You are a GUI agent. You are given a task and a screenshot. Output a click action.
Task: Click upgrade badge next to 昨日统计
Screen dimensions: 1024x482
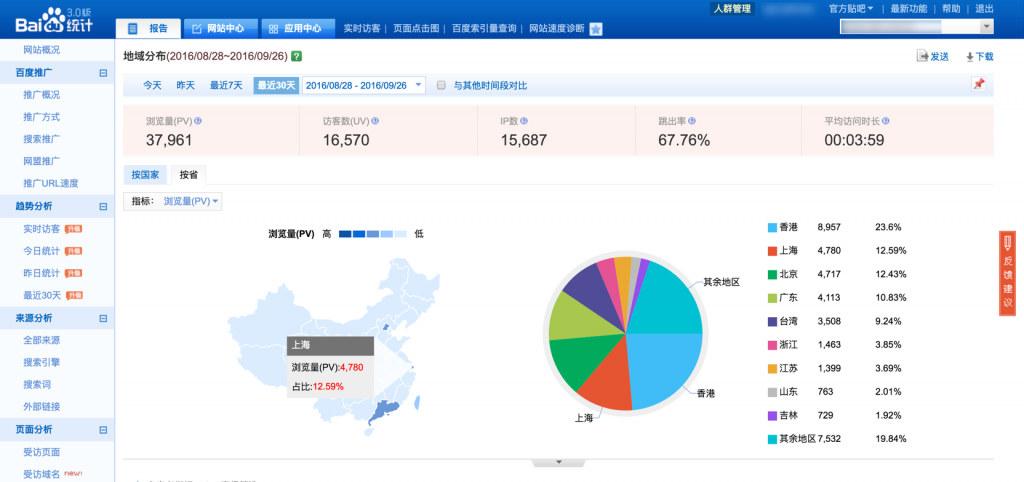(73, 273)
